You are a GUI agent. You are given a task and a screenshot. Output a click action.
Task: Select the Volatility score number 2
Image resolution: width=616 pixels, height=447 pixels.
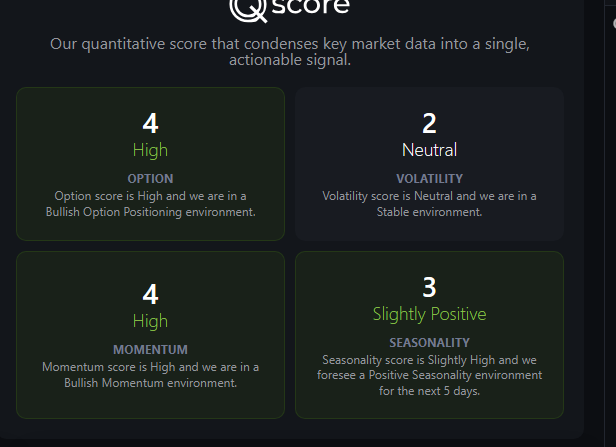point(429,123)
